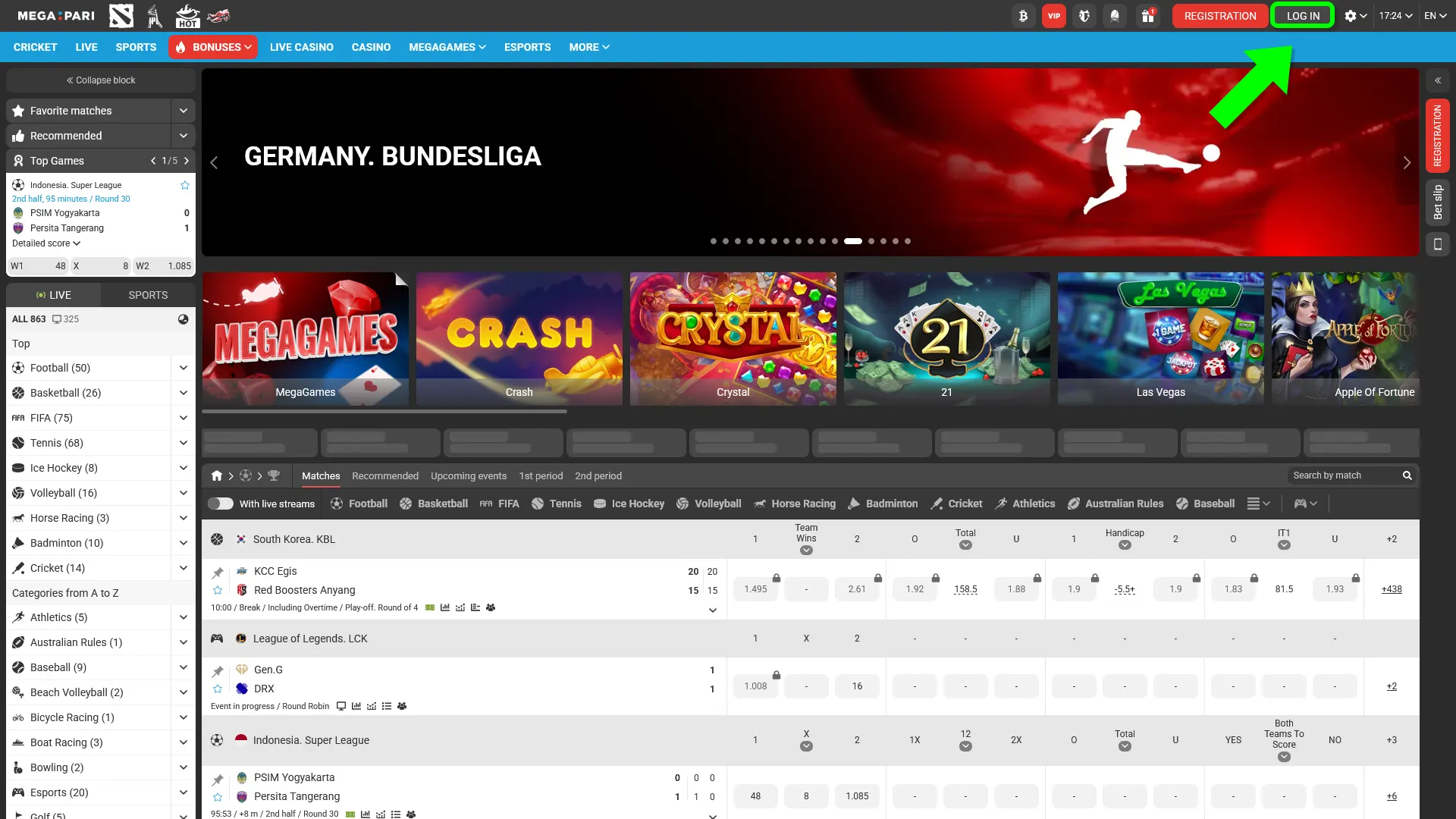Open the Crash game thumbnail
The height and width of the screenshot is (819, 1456).
tap(519, 339)
